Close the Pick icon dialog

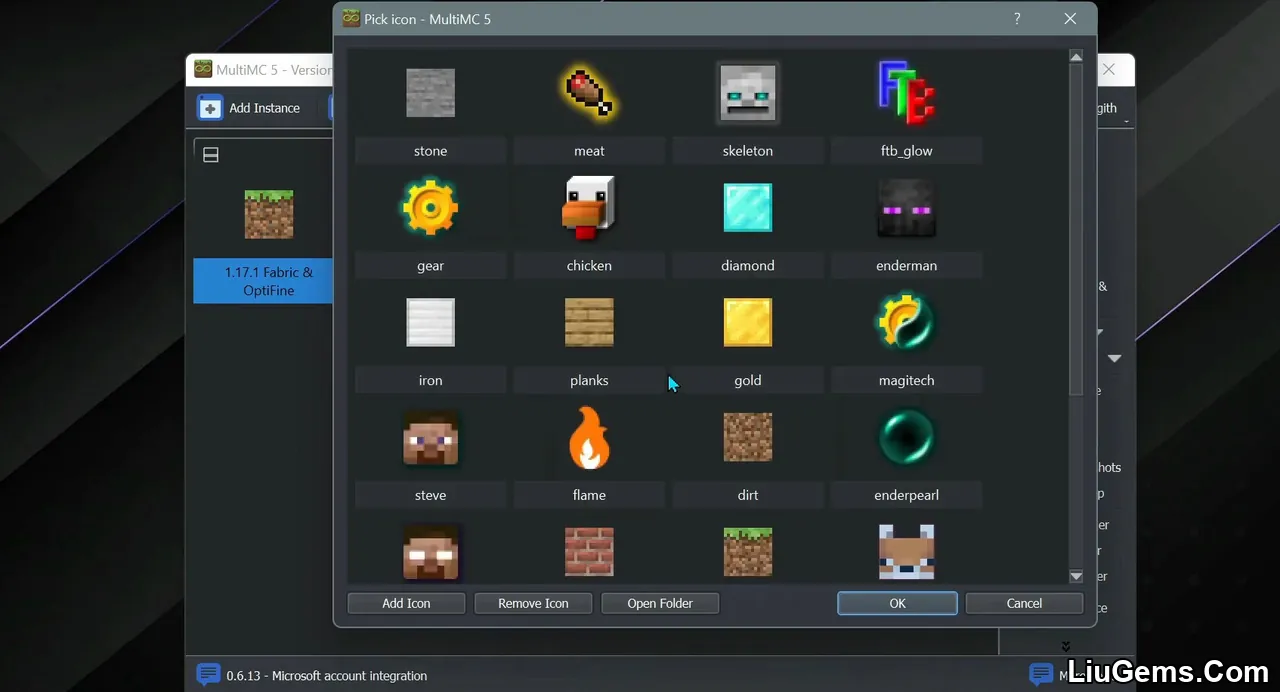tap(1070, 19)
